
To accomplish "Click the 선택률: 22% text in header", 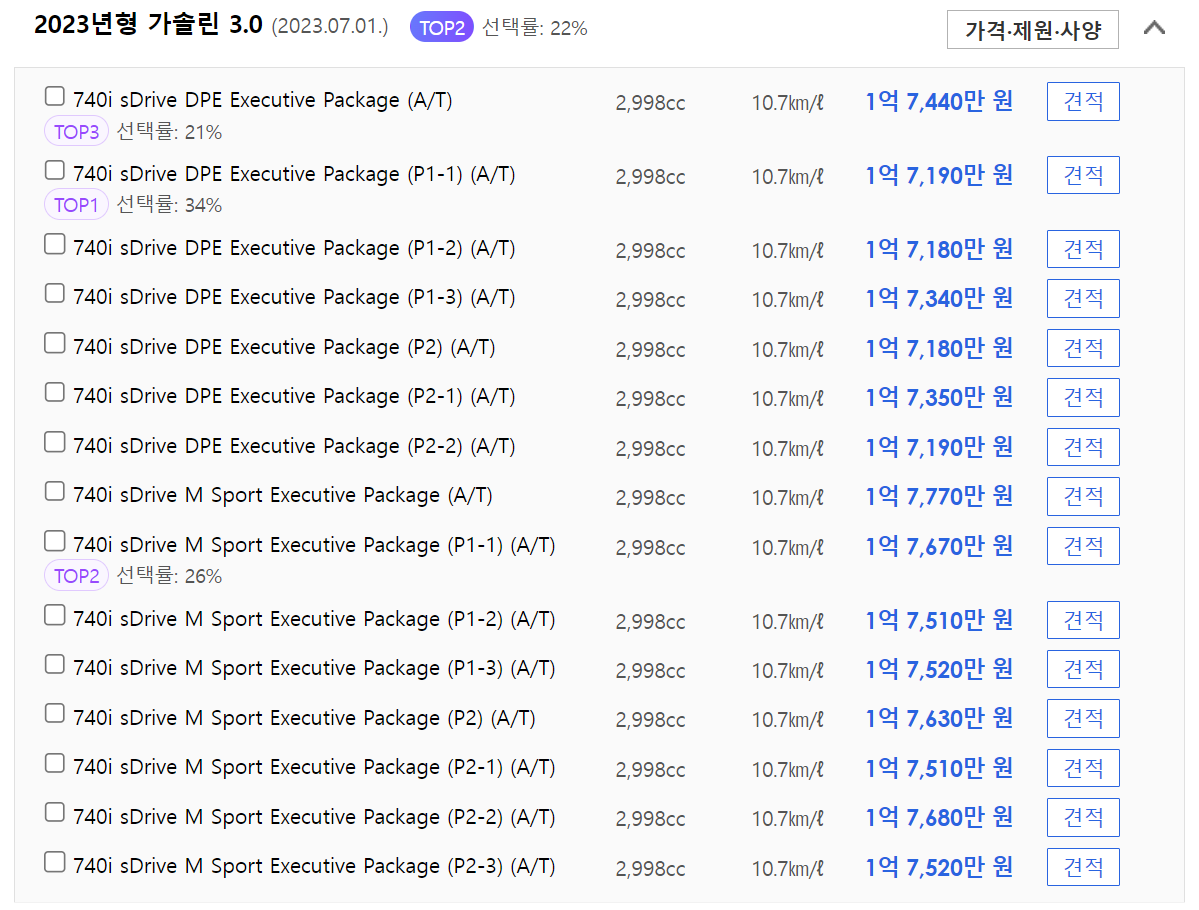I will coord(535,28).
